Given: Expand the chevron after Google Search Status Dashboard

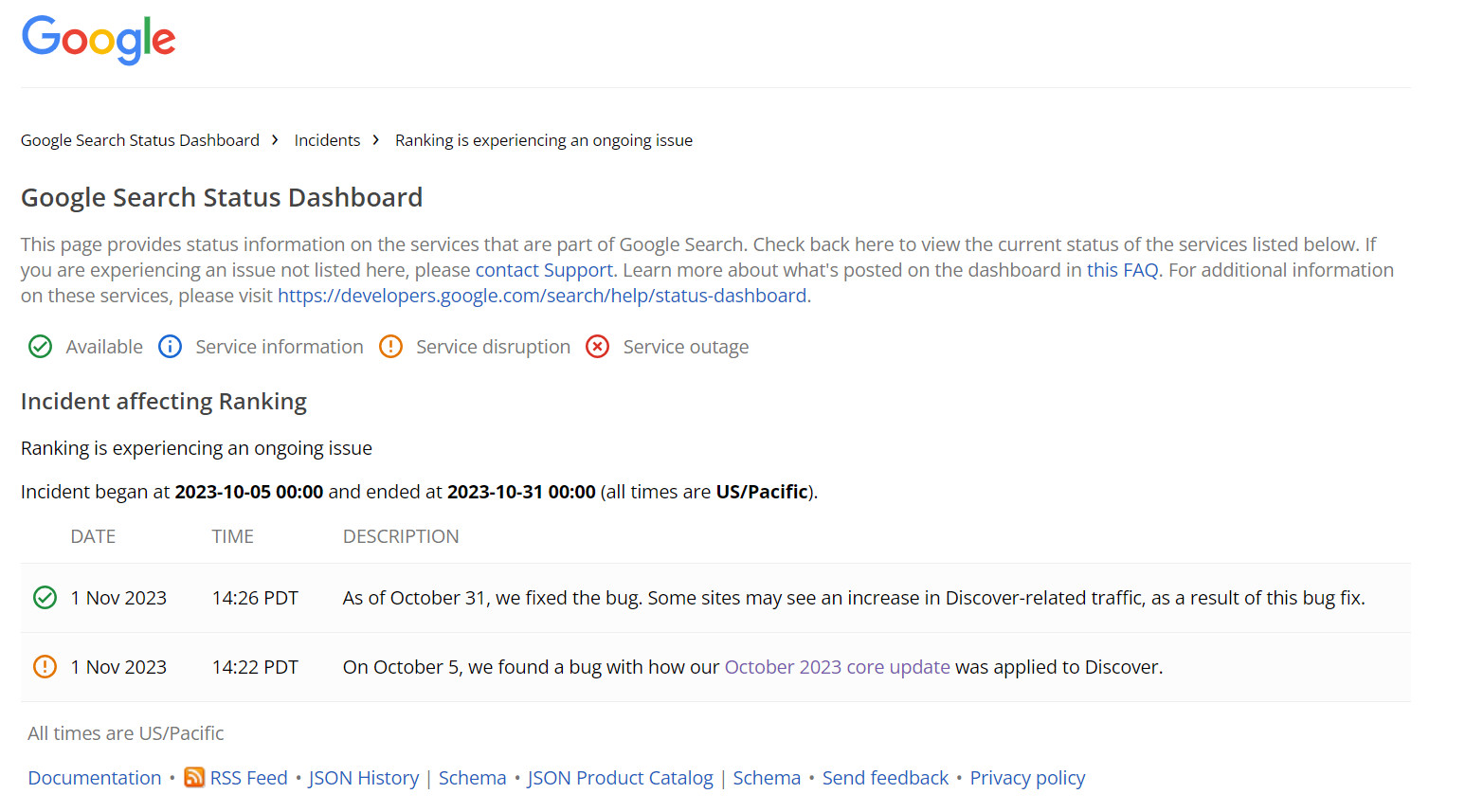Looking at the screenshot, I should [274, 139].
